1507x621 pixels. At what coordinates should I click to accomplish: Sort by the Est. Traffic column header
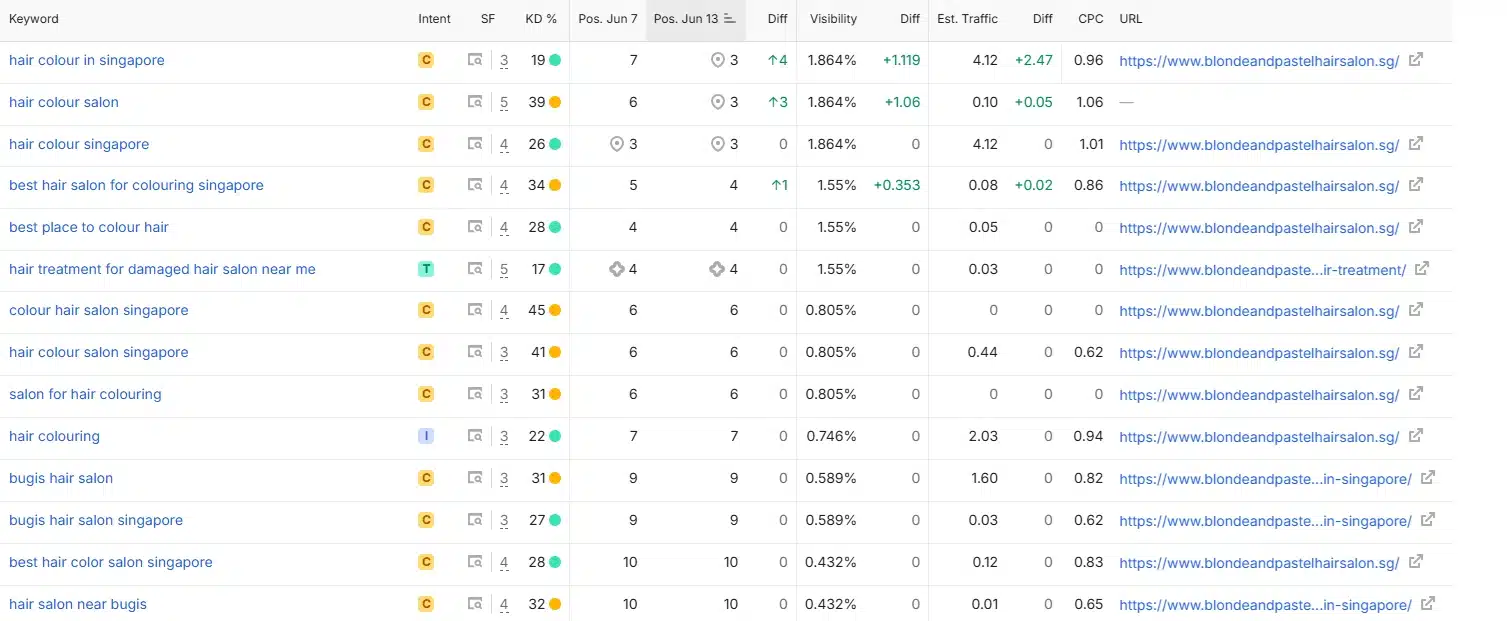[x=967, y=19]
